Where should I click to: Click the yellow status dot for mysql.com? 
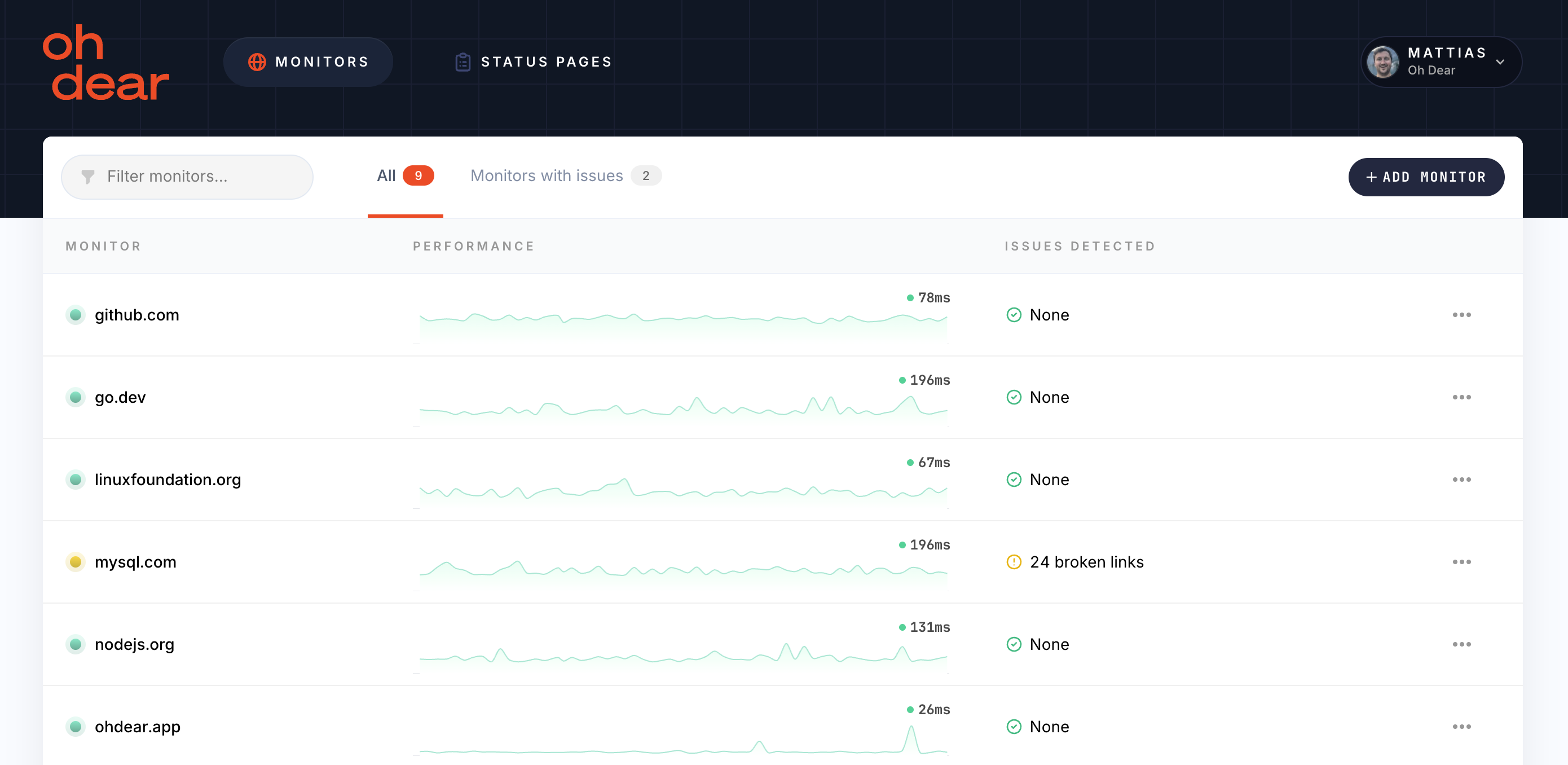(76, 562)
